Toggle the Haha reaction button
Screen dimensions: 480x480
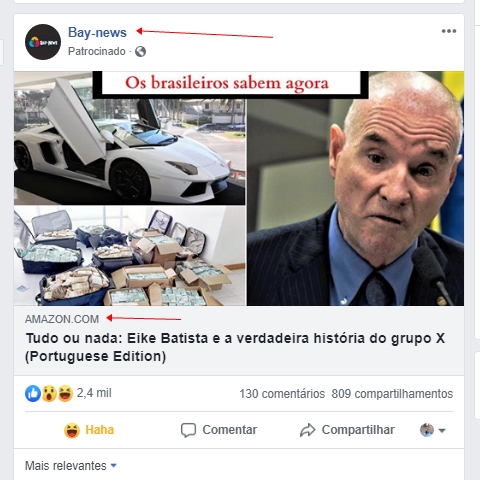[x=89, y=430]
